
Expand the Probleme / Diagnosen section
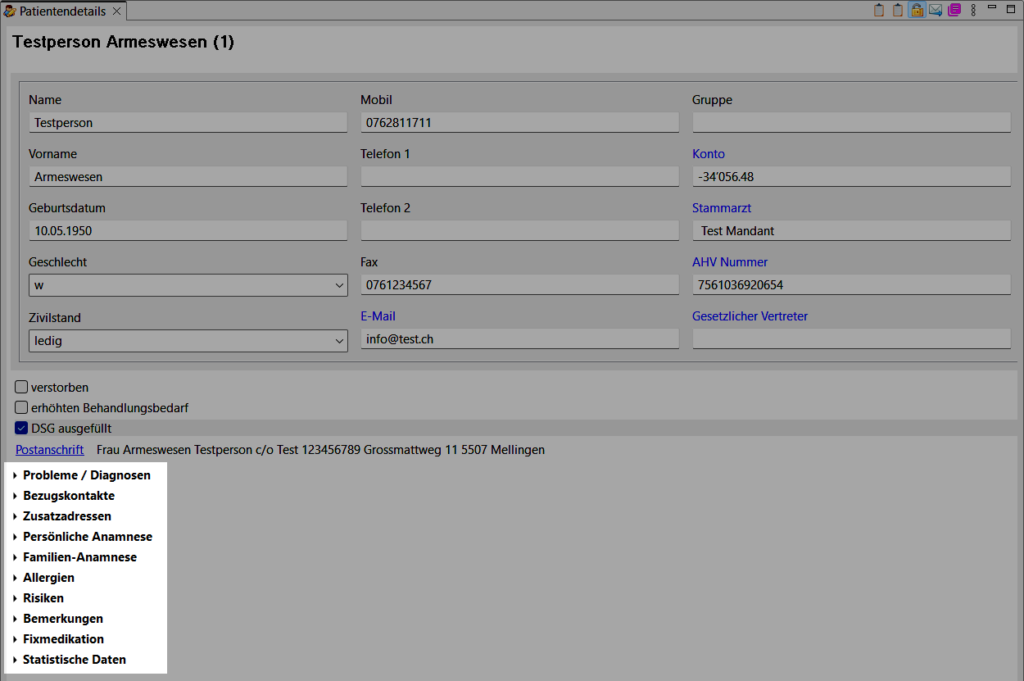pyautogui.click(x=86, y=475)
